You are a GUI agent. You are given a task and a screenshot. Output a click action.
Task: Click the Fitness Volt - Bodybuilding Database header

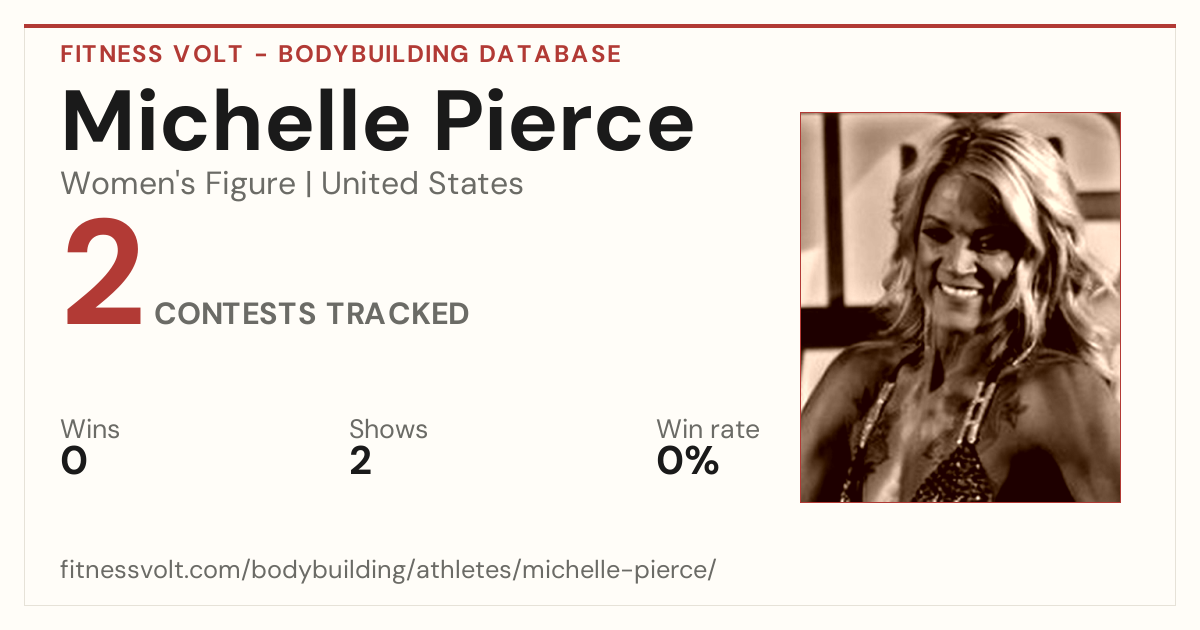pos(341,54)
